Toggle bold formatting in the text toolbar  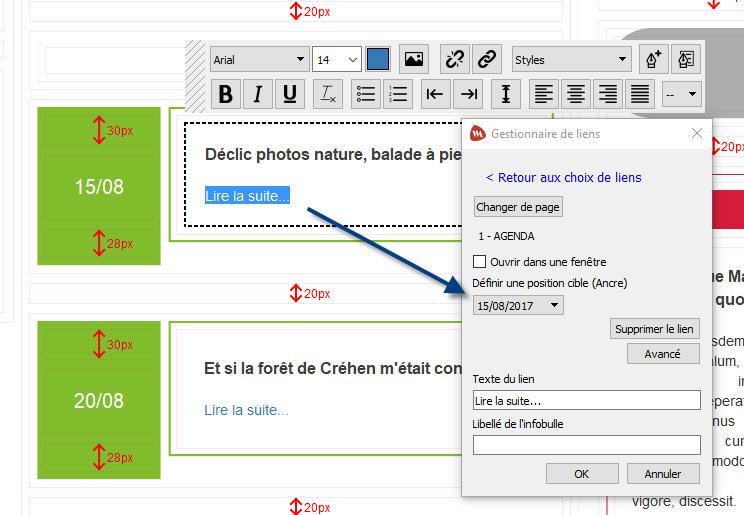click(226, 95)
